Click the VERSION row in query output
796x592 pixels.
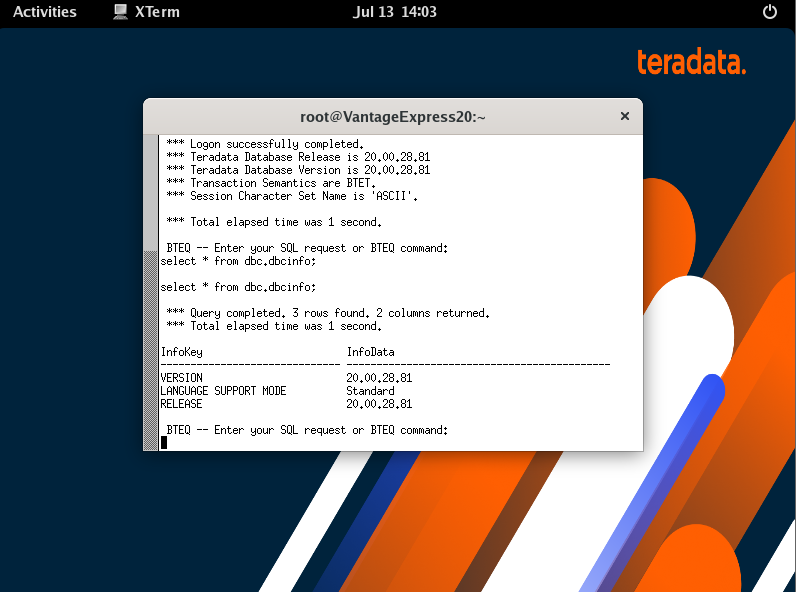click(286, 378)
